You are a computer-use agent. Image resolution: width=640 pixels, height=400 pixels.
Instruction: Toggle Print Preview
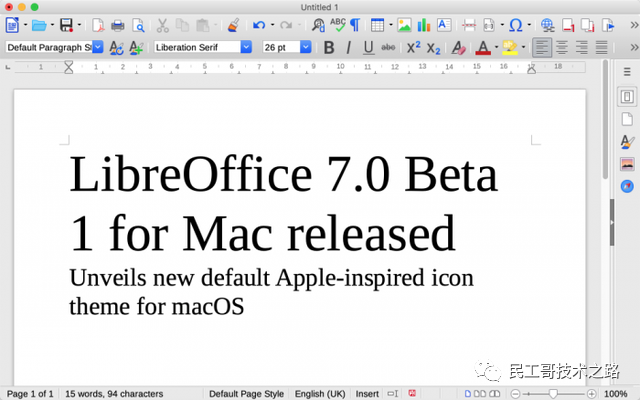click(x=138, y=25)
